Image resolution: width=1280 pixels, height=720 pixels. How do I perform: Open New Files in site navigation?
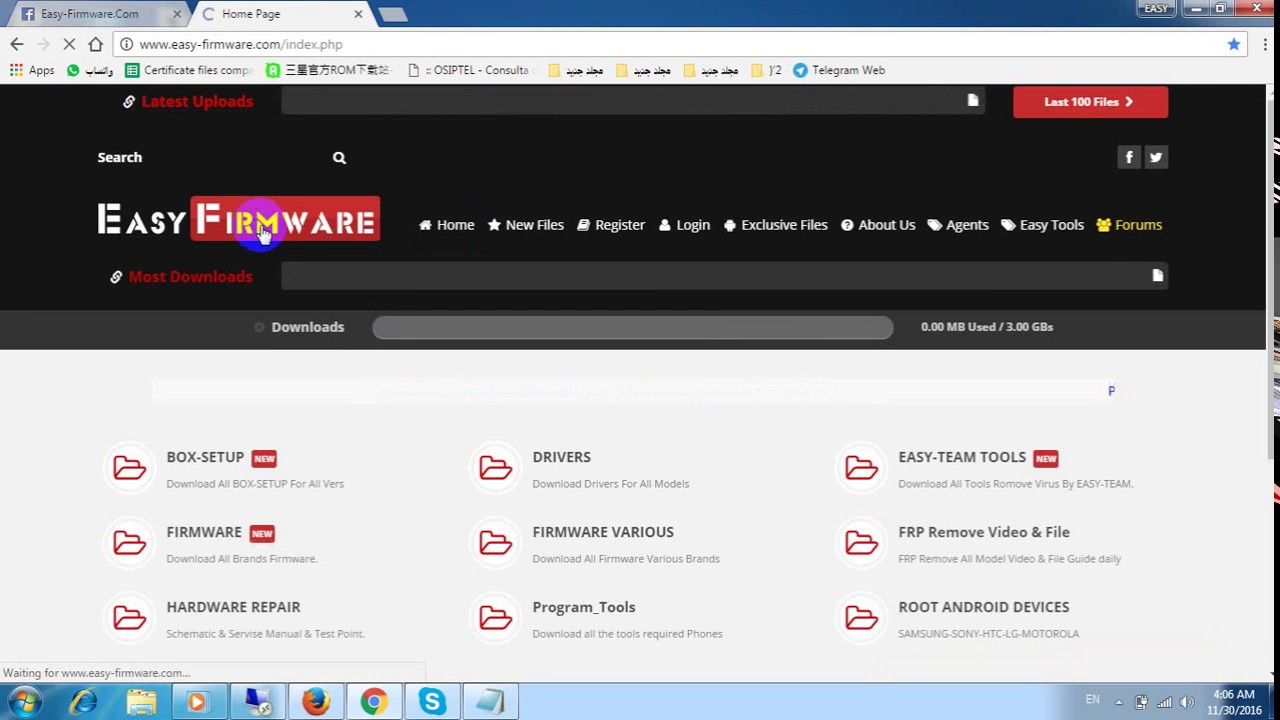click(x=526, y=225)
